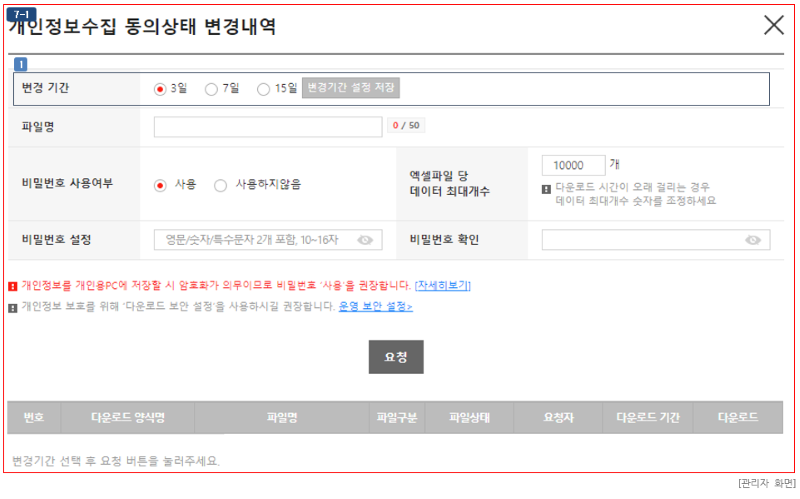
Task: Click the 파일명 column header
Action: tap(282, 418)
